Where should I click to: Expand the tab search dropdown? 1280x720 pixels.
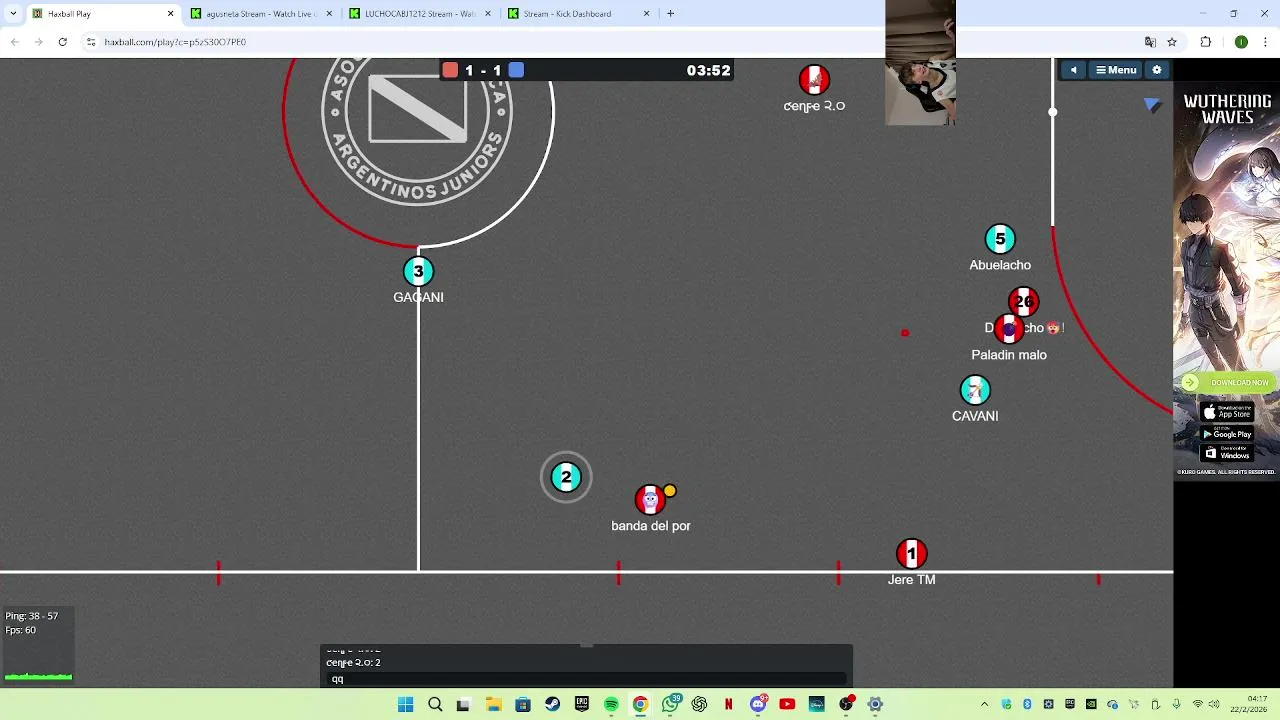coord(13,14)
